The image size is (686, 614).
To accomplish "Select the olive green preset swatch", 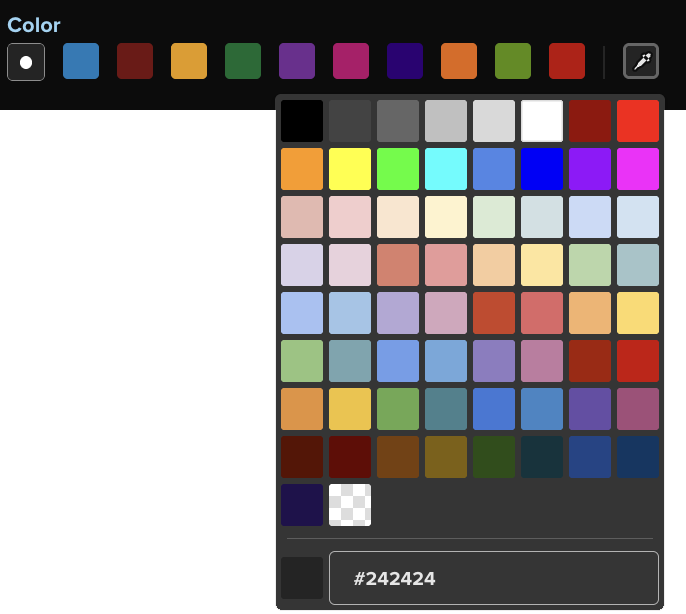I will click(x=513, y=61).
